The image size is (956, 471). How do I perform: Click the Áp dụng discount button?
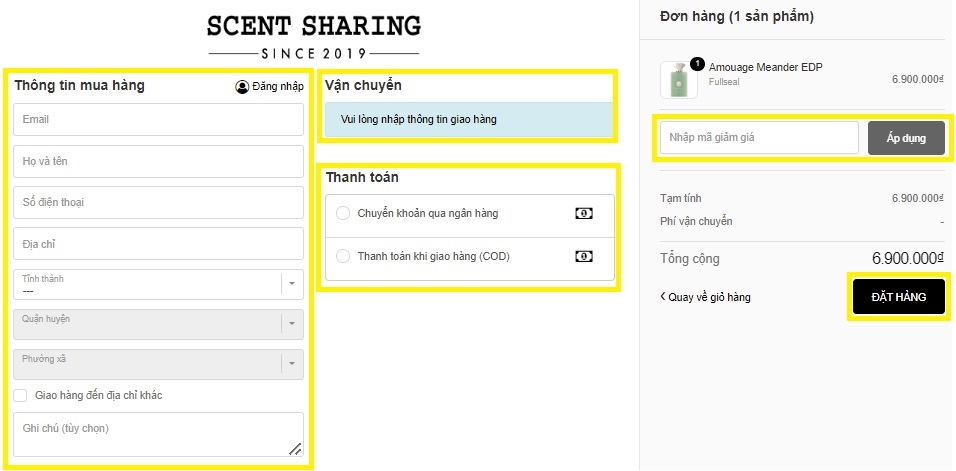[906, 138]
